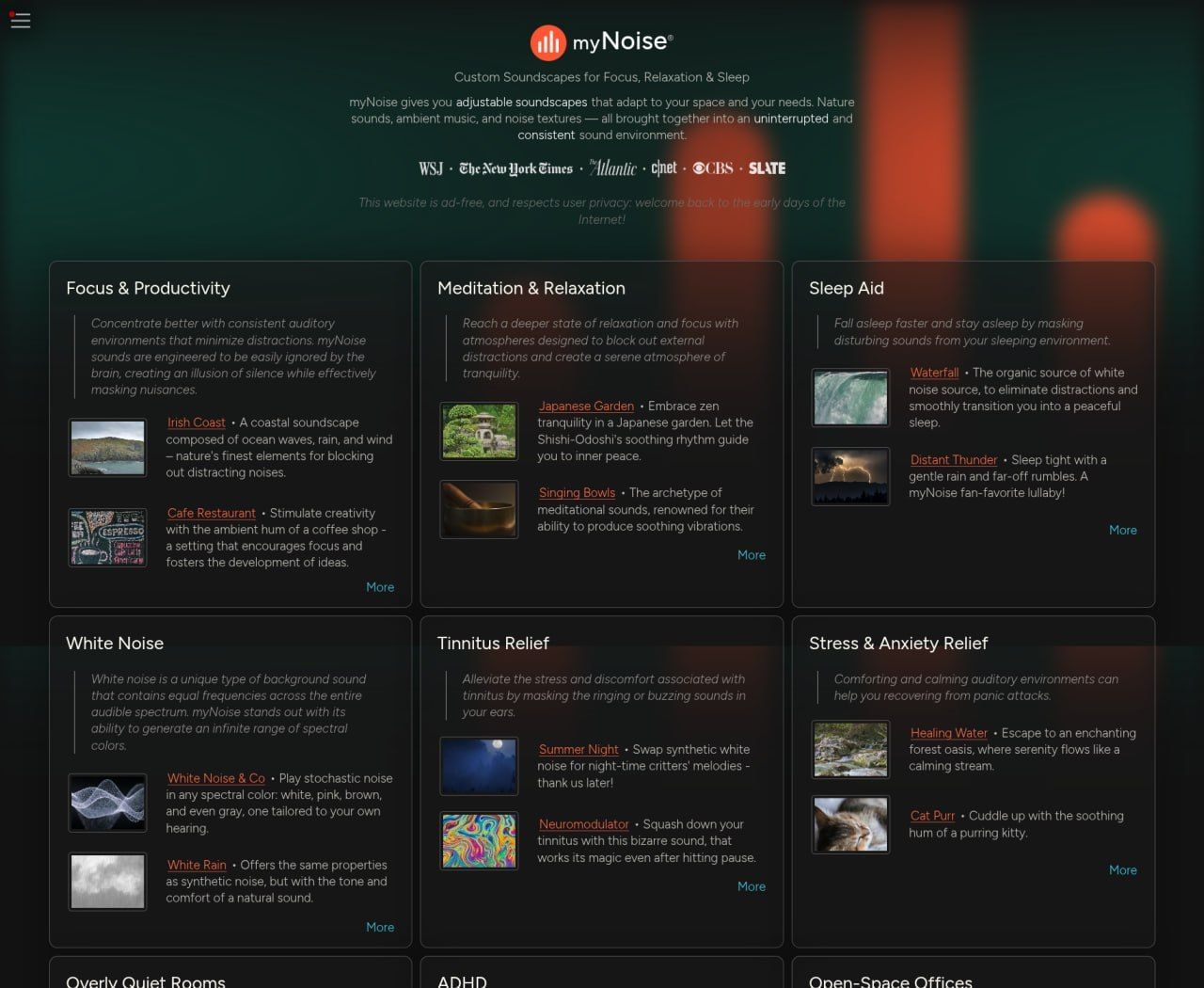The height and width of the screenshot is (988, 1204).
Task: Click More in White Noise card
Action: 380,927
